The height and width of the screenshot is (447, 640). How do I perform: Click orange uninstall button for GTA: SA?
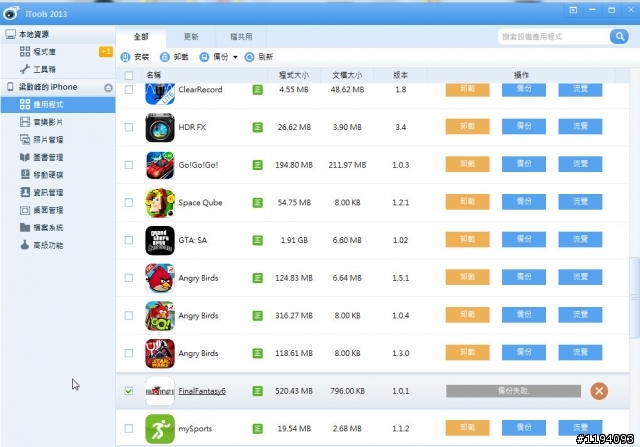click(467, 240)
